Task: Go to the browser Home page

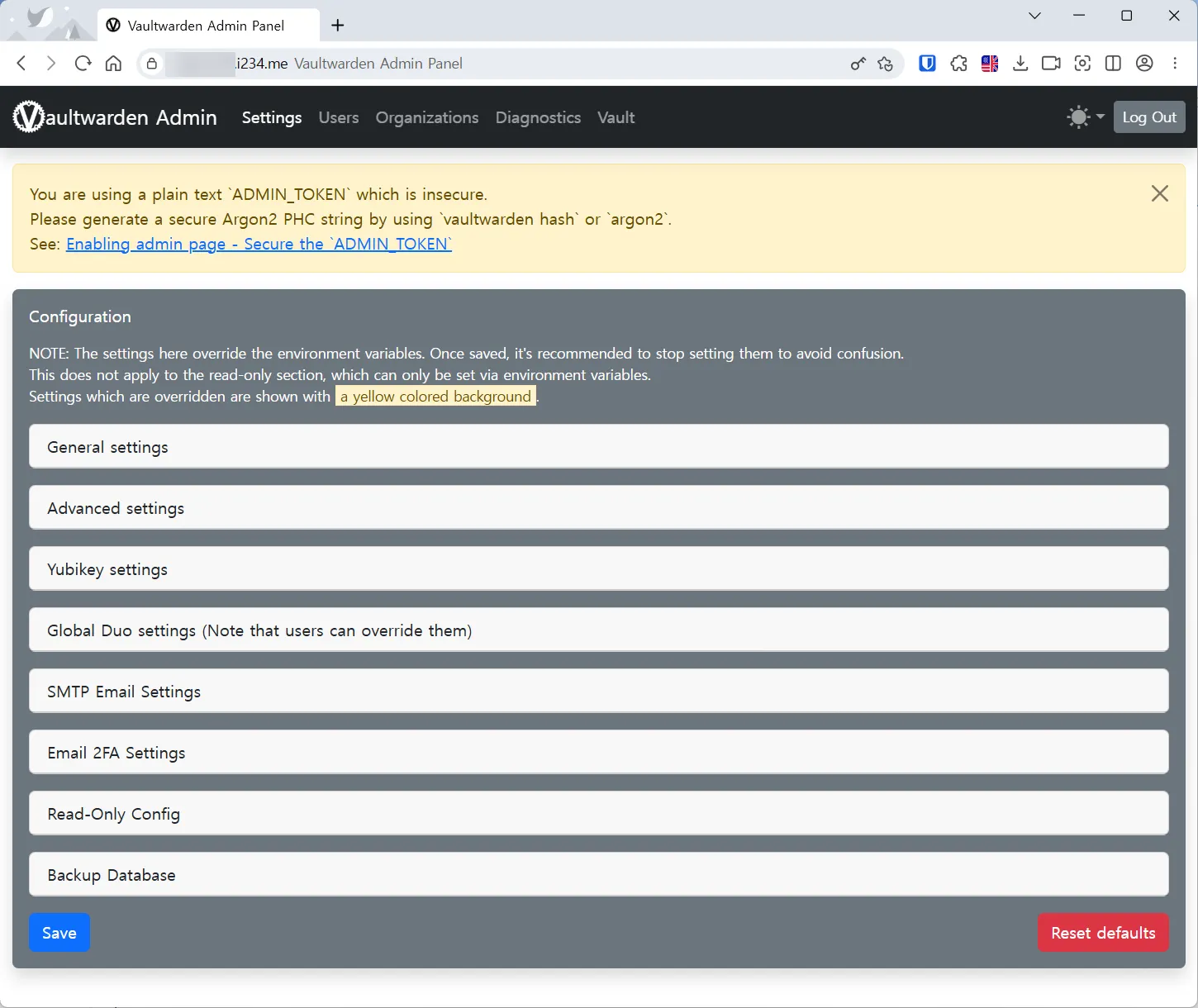Action: (x=114, y=64)
